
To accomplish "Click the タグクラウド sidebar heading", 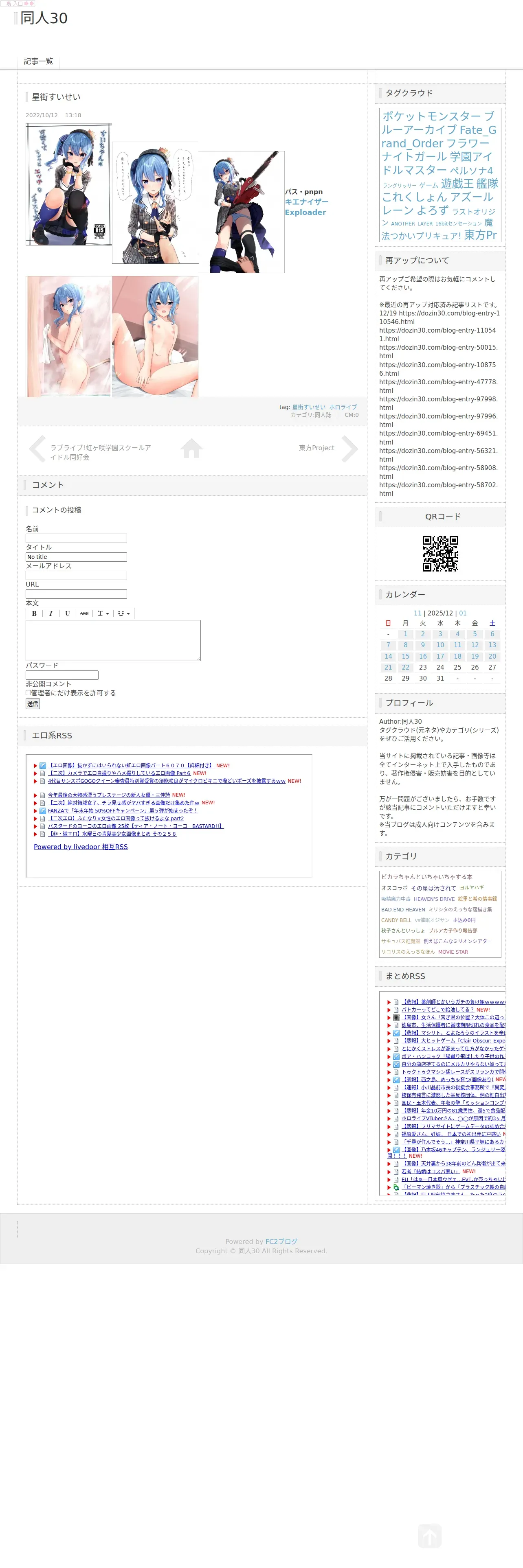I will 409,93.
